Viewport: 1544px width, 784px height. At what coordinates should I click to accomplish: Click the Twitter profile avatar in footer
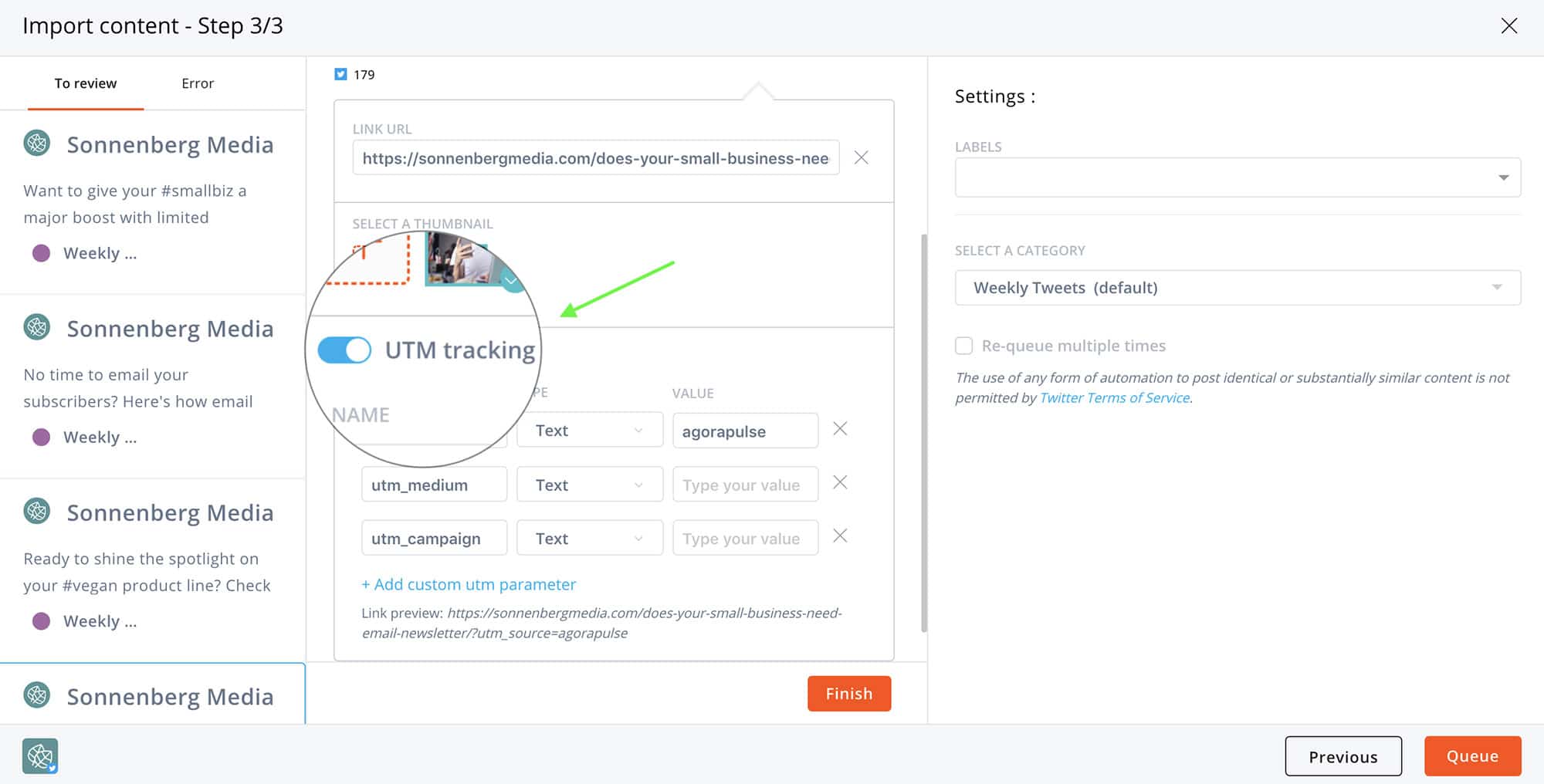click(x=40, y=756)
